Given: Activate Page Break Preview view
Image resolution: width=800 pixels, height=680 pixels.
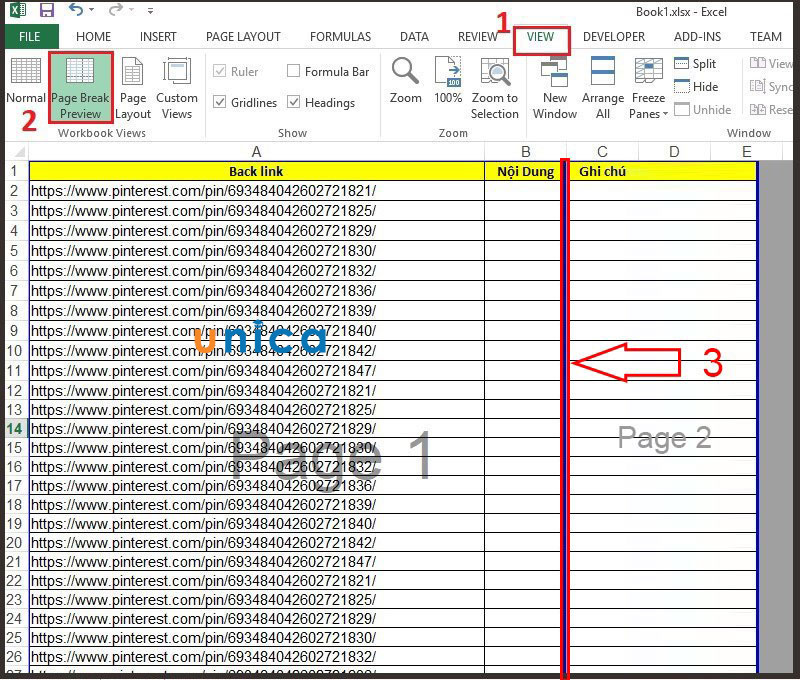Looking at the screenshot, I should (80, 87).
